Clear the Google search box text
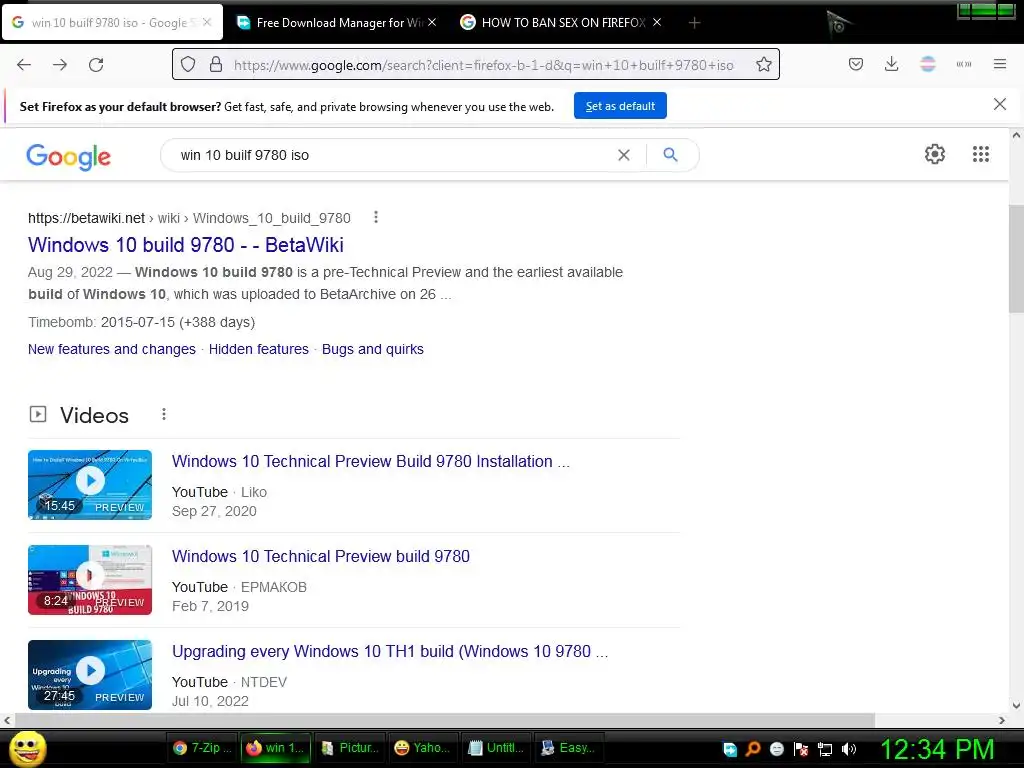The height and width of the screenshot is (768, 1024). point(624,155)
